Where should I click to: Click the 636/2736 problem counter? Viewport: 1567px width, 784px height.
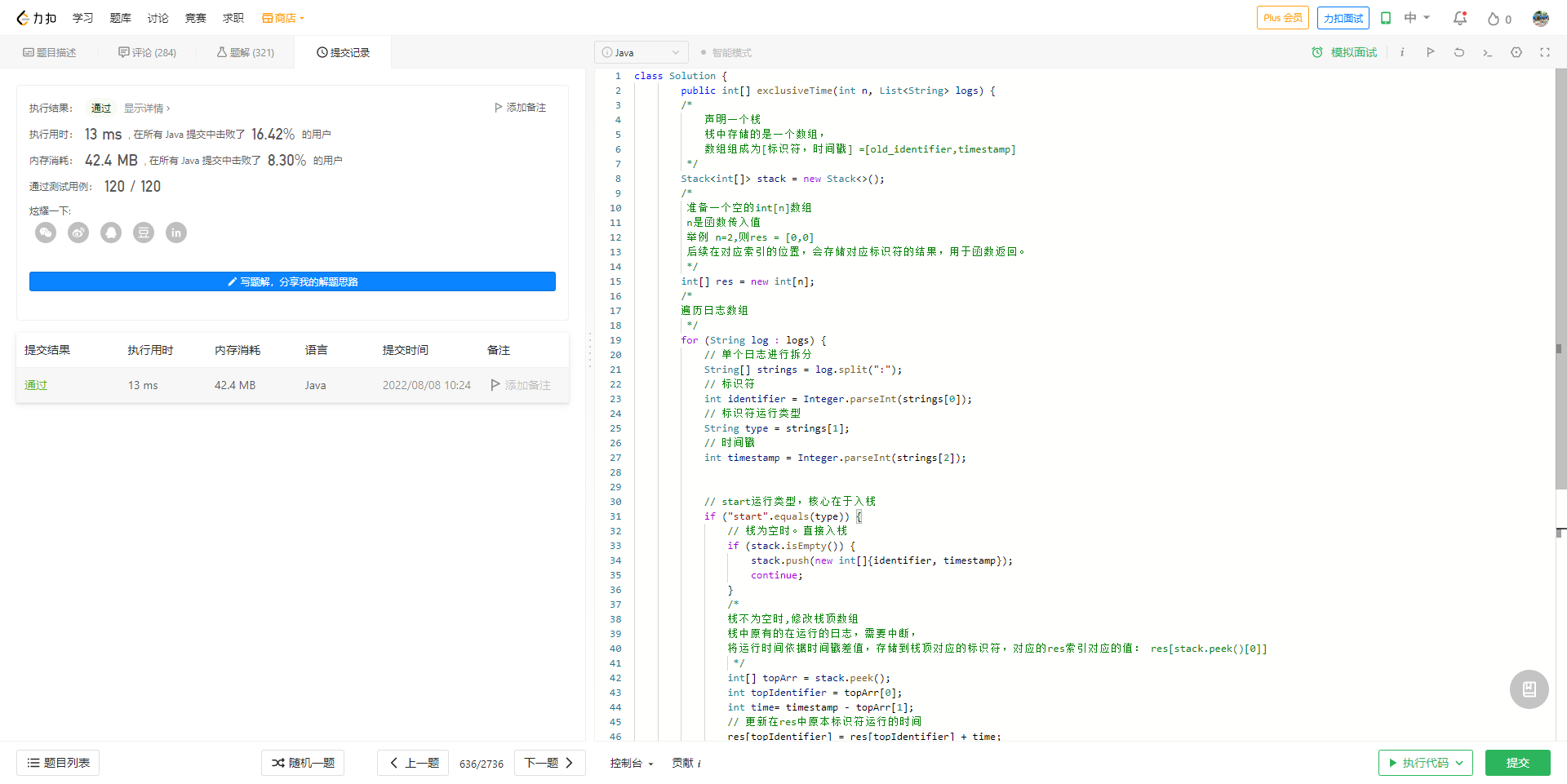click(482, 764)
